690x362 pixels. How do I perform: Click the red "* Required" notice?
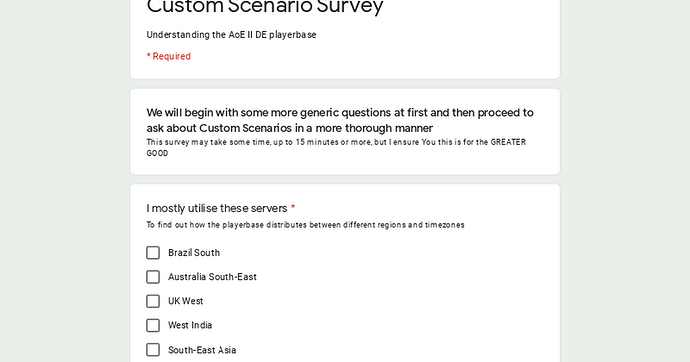tap(169, 56)
